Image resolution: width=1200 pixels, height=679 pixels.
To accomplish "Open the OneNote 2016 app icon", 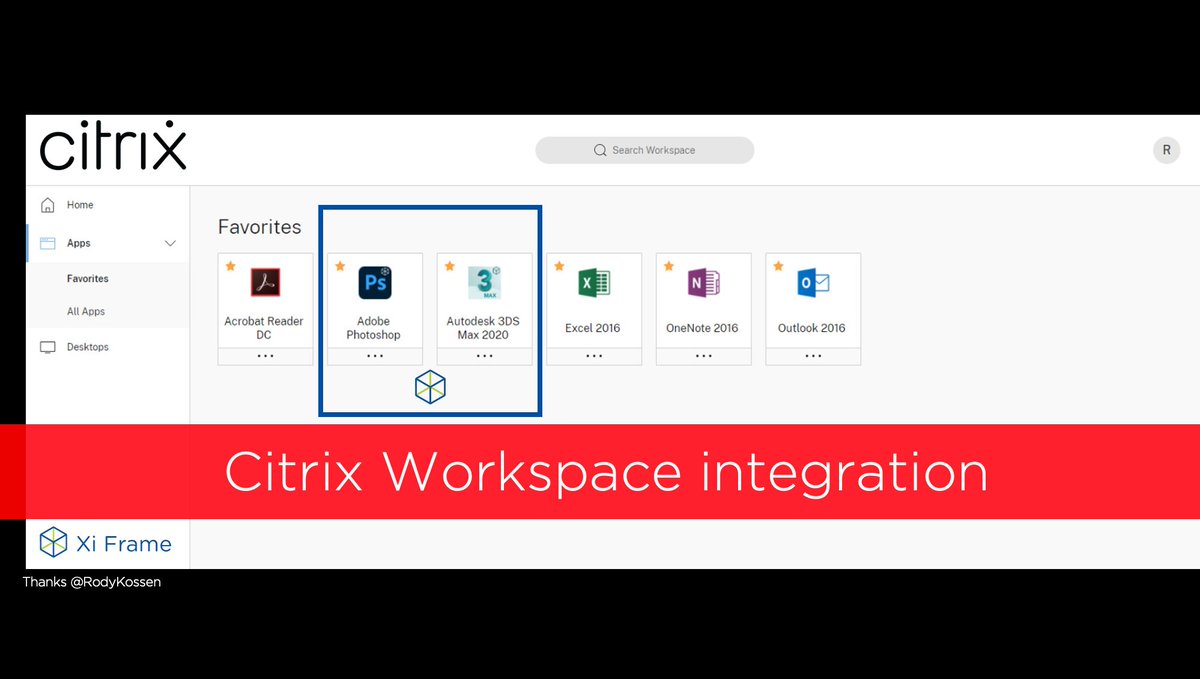I will coord(704,283).
